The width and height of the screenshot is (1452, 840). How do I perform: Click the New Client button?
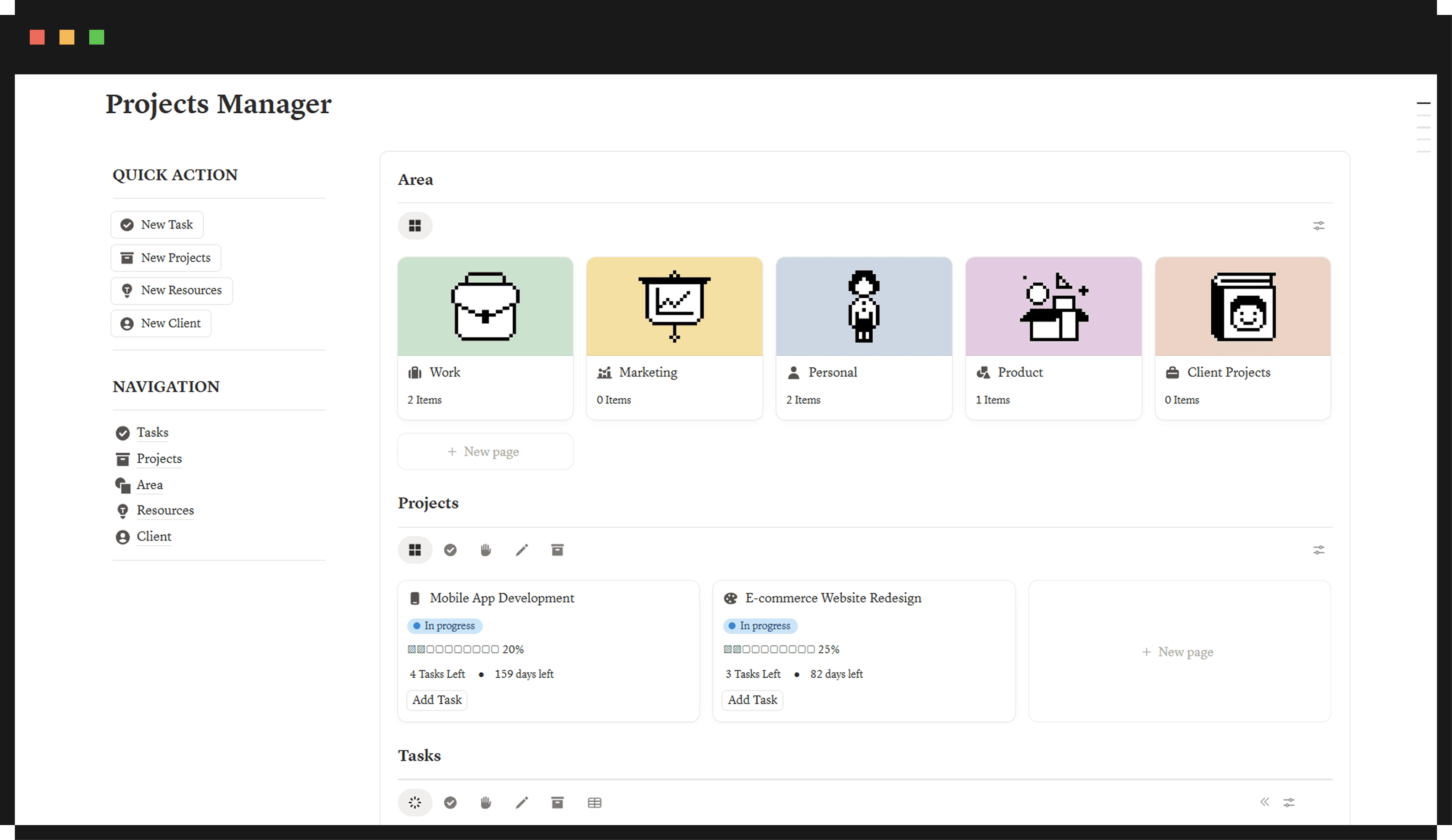(161, 323)
